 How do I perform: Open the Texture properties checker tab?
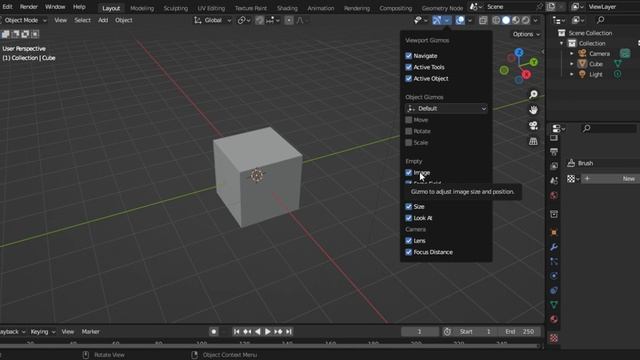click(x=554, y=338)
